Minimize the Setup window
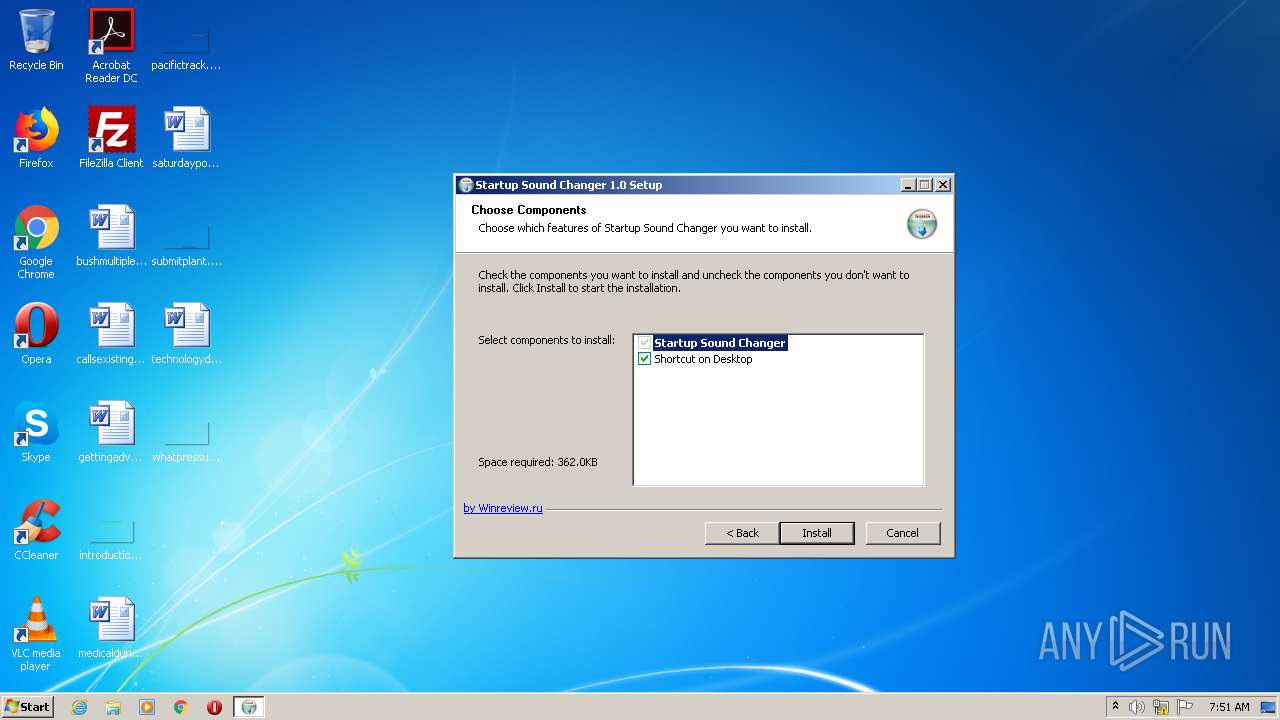1280x720 pixels. point(908,185)
